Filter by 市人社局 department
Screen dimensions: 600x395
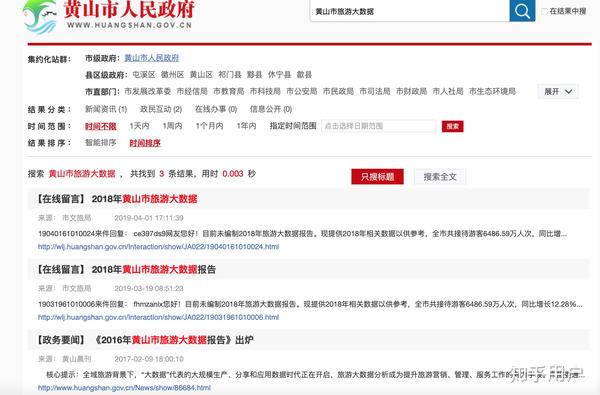coord(448,91)
